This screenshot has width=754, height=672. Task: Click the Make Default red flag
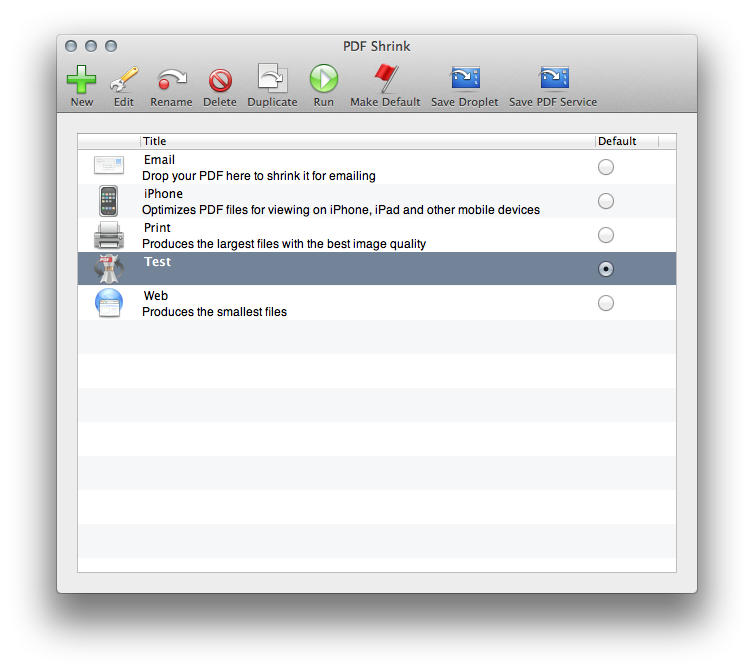pos(386,78)
